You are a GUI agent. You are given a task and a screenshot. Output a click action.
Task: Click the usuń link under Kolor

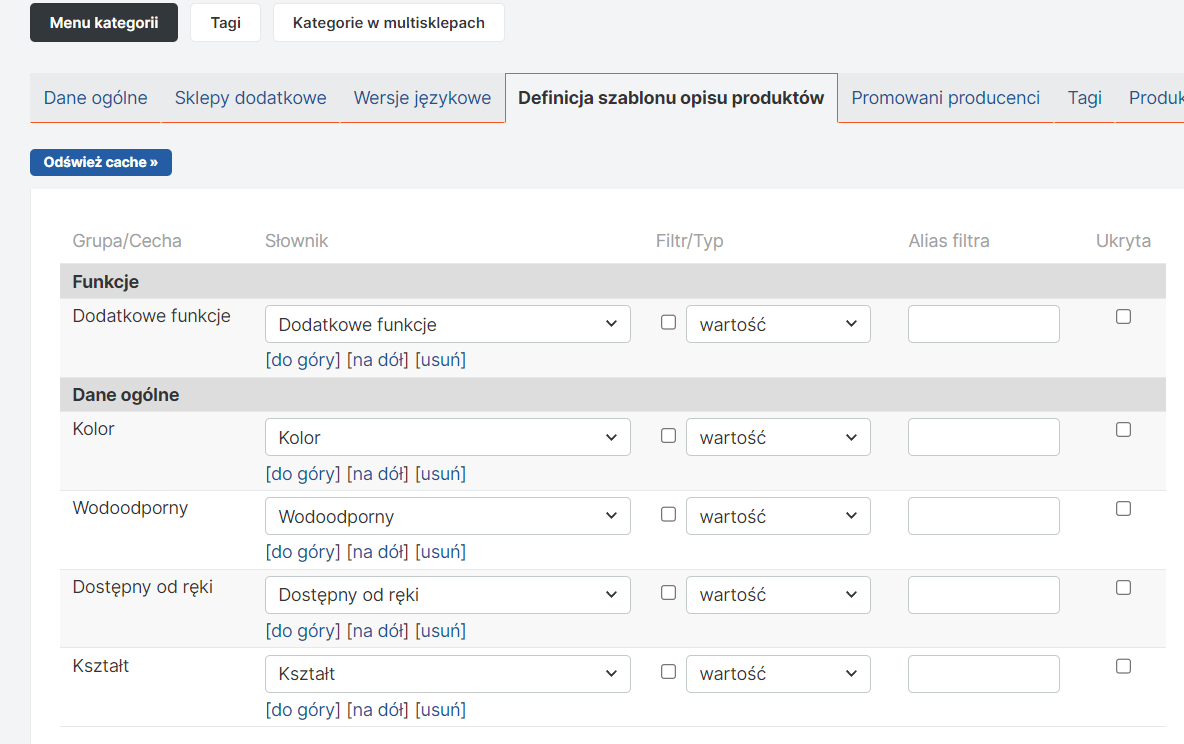[440, 474]
